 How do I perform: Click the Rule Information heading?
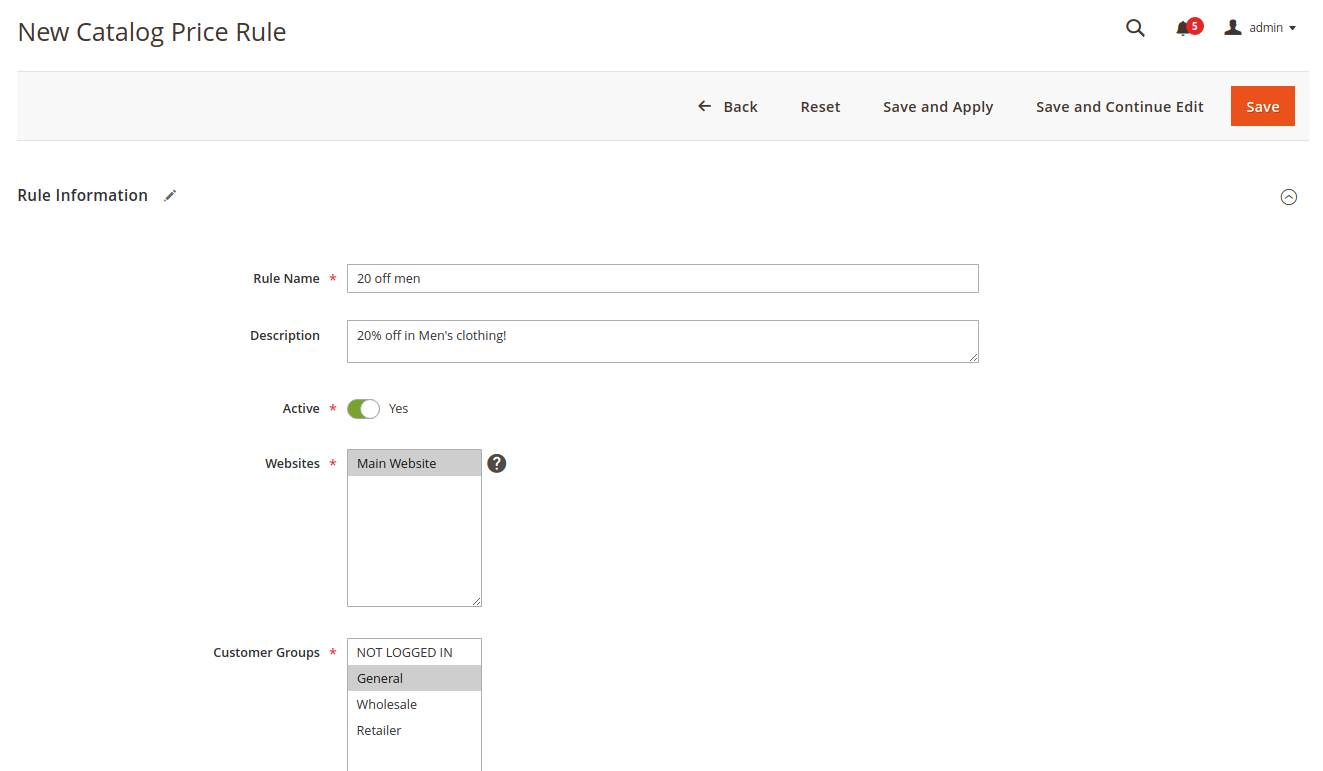[83, 196]
